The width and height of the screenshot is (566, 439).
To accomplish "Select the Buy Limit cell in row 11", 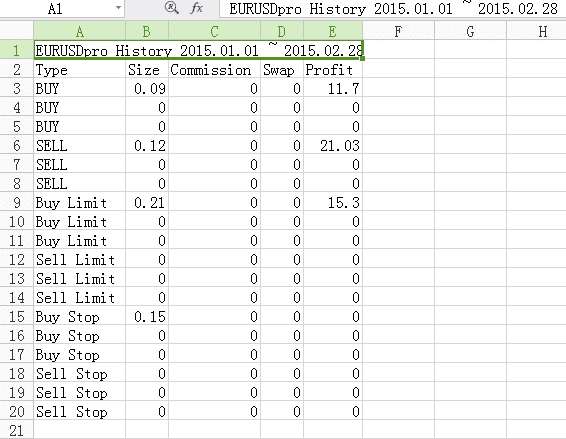I will [80, 240].
